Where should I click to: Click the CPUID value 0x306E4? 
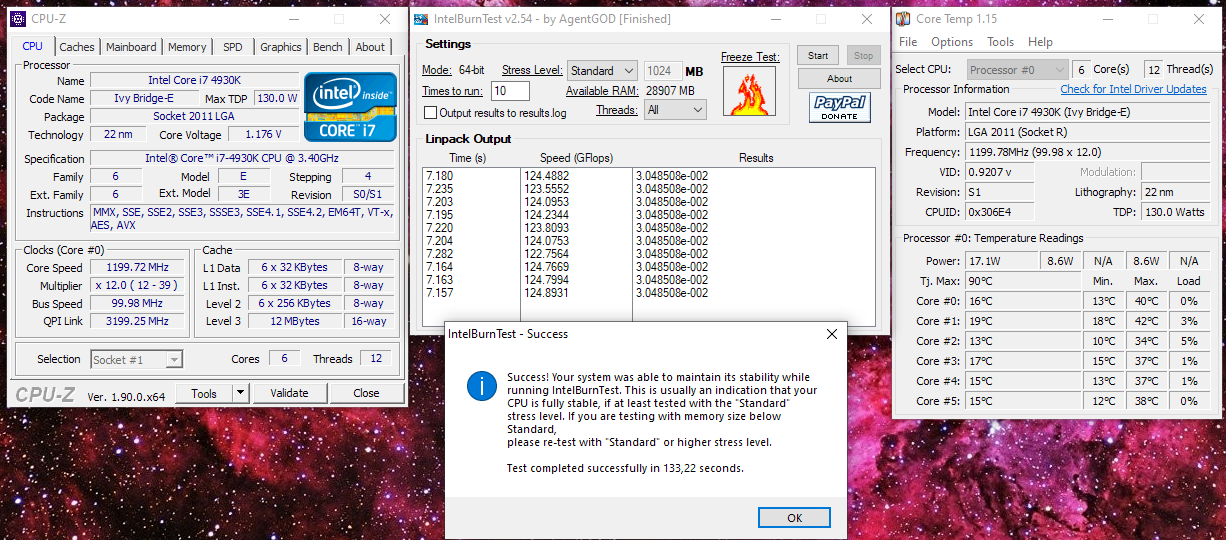pos(999,212)
